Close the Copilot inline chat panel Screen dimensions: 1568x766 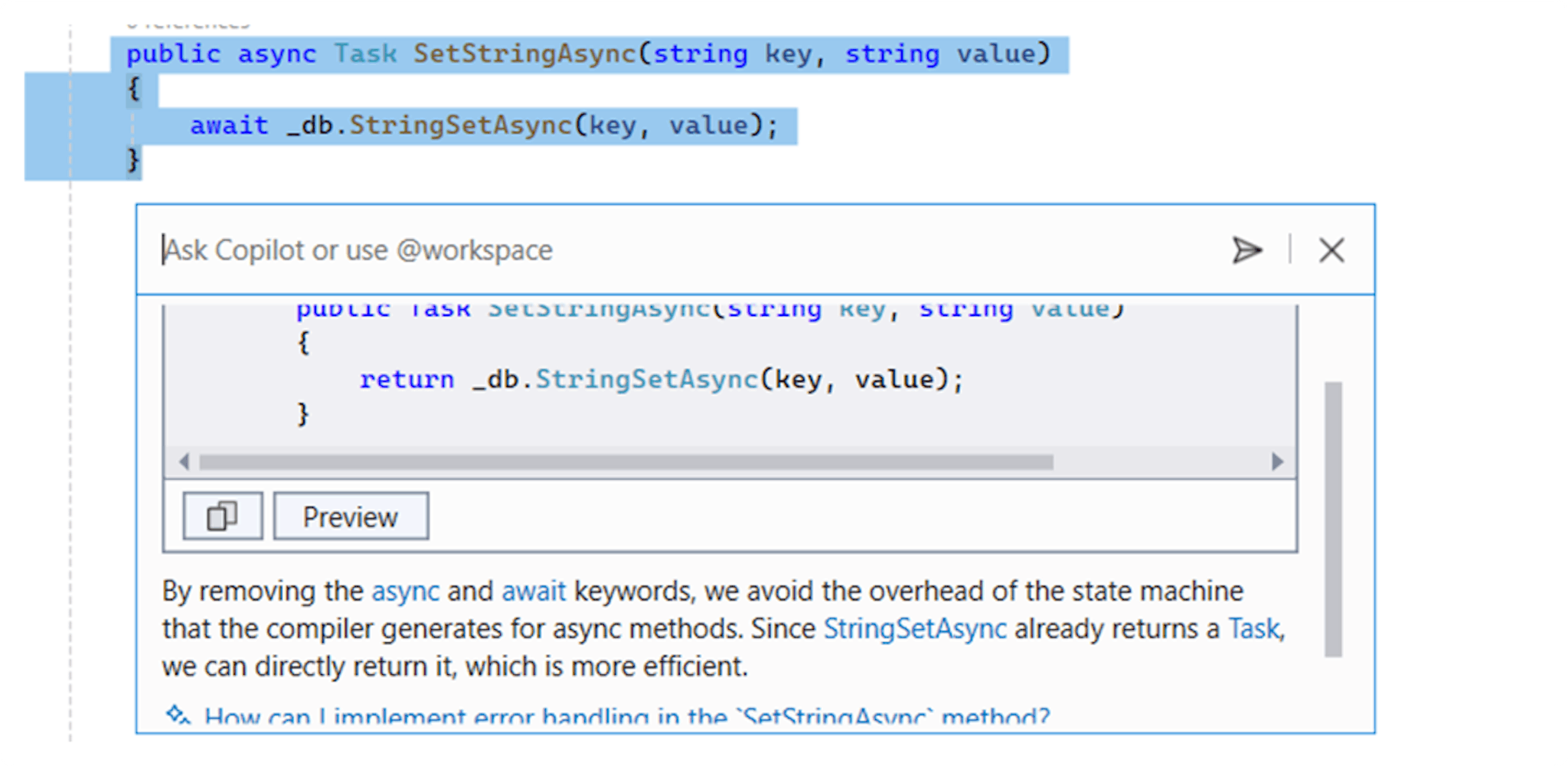coord(1331,250)
